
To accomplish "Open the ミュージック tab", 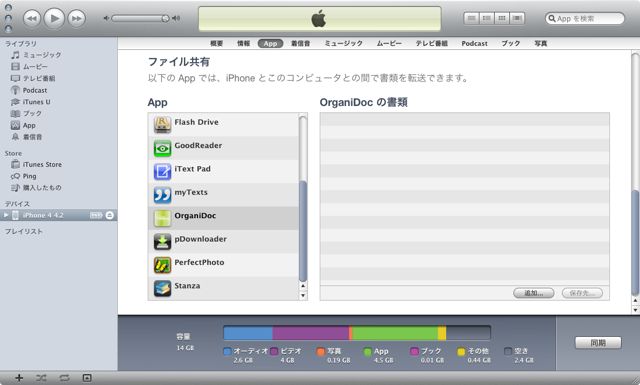I will (344, 43).
